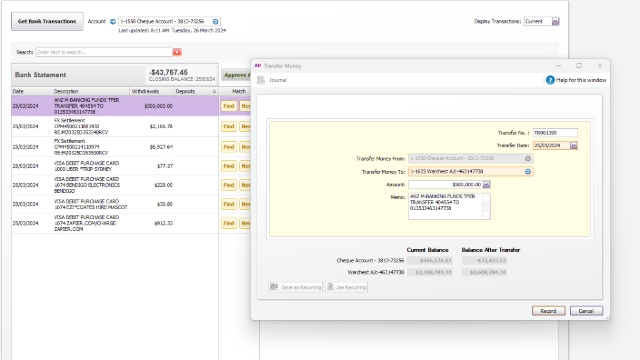Click the Memo box scrollbar
This screenshot has width=640, height=360.
[486, 206]
